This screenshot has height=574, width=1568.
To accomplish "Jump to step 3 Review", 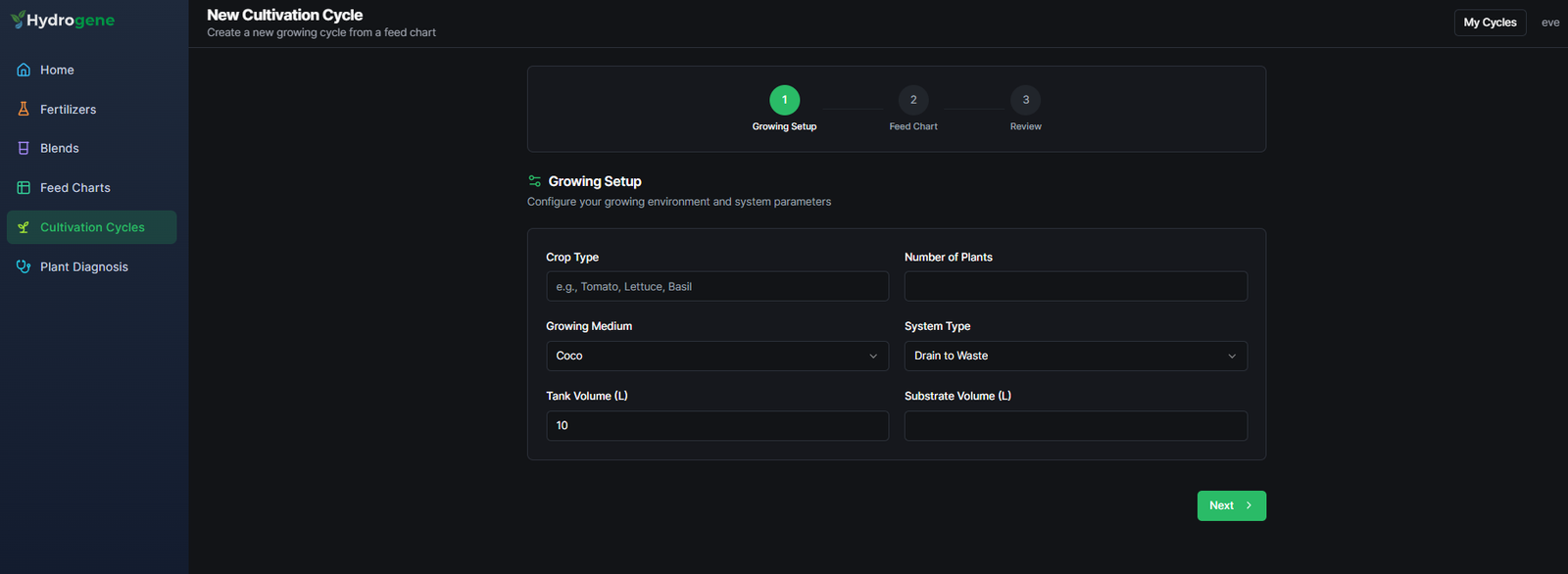I will pos(1026,100).
